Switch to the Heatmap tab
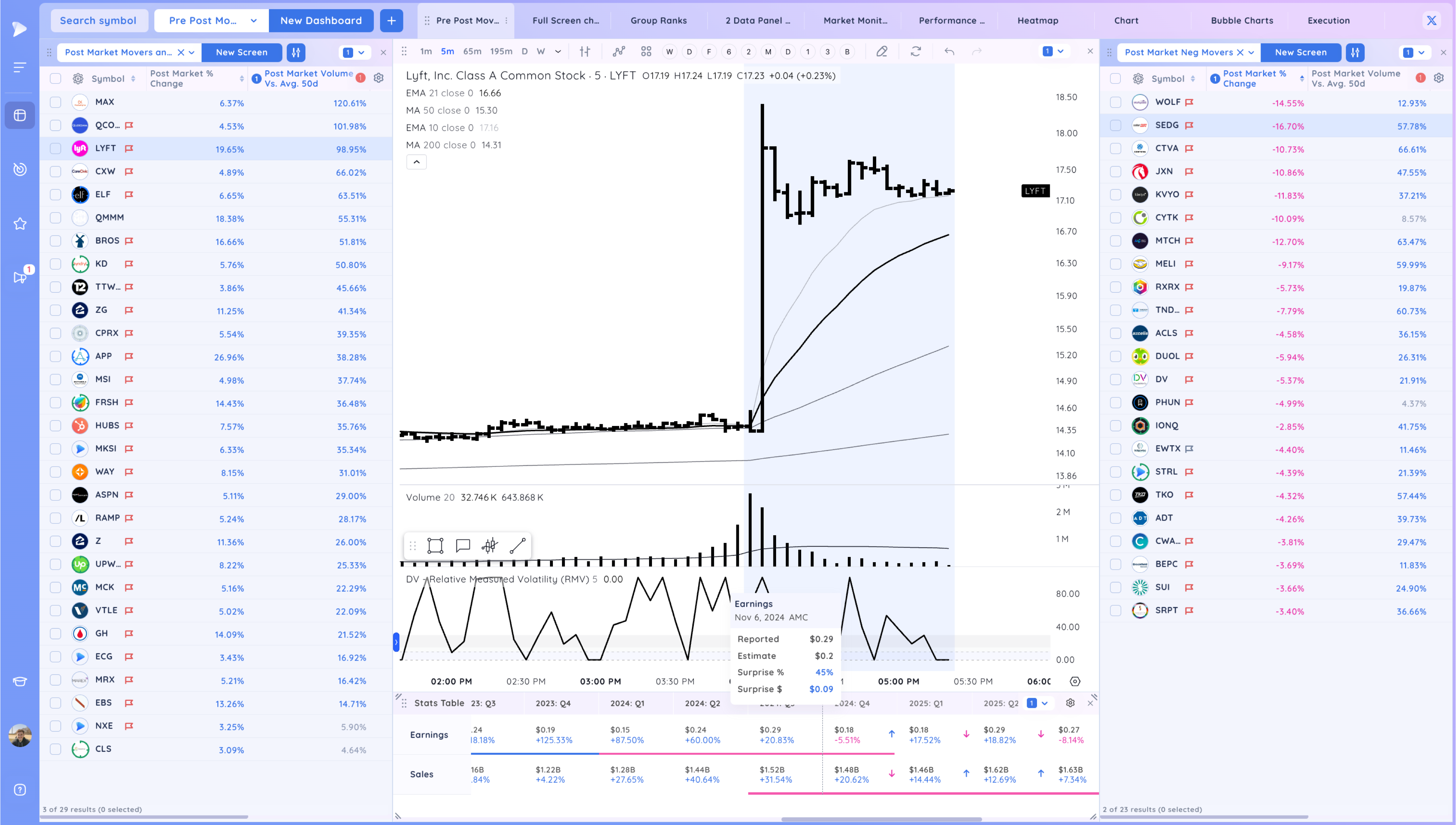Image resolution: width=1456 pixels, height=825 pixels. [1037, 20]
